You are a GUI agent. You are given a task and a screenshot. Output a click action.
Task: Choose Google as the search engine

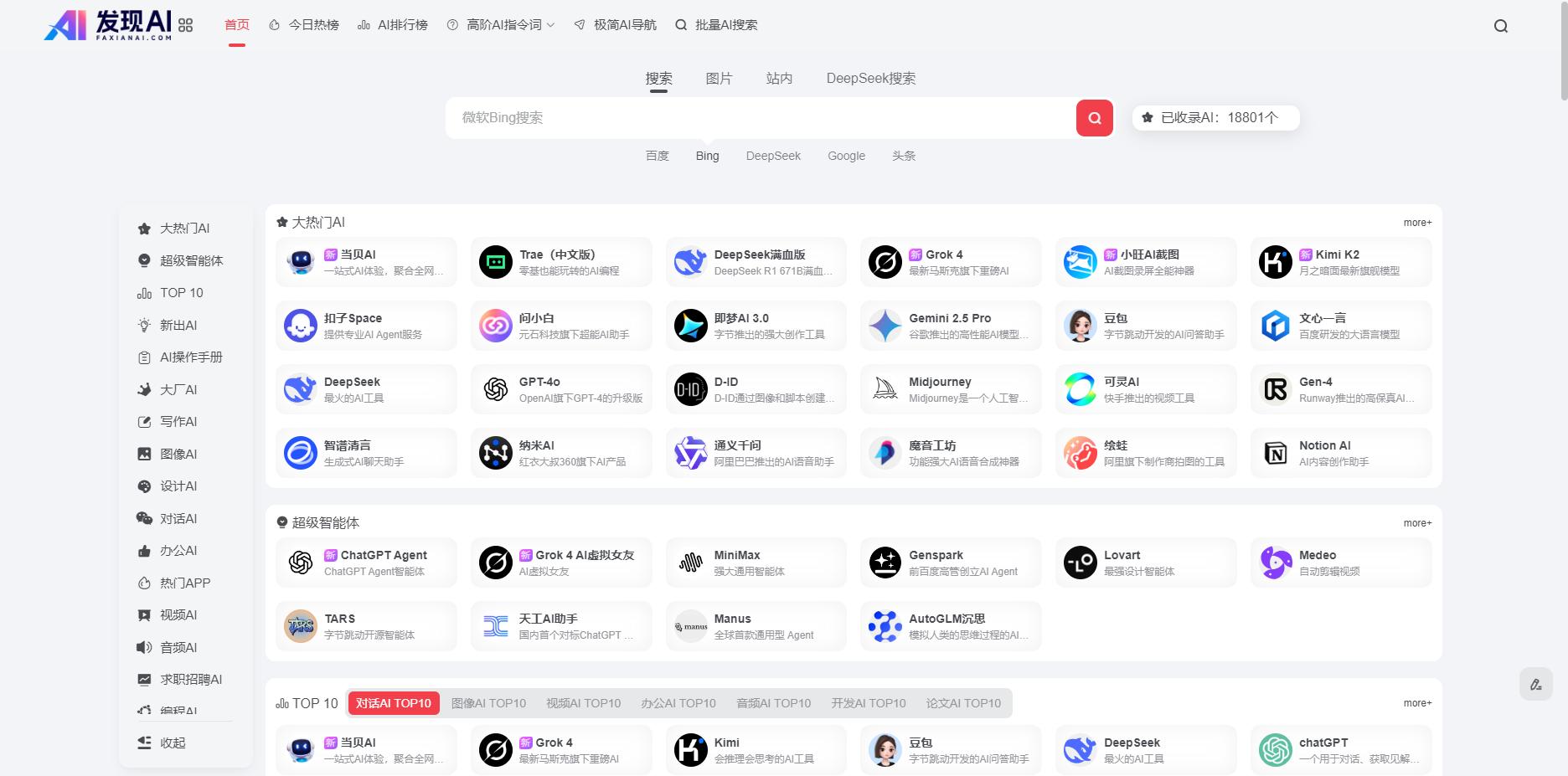pos(846,156)
